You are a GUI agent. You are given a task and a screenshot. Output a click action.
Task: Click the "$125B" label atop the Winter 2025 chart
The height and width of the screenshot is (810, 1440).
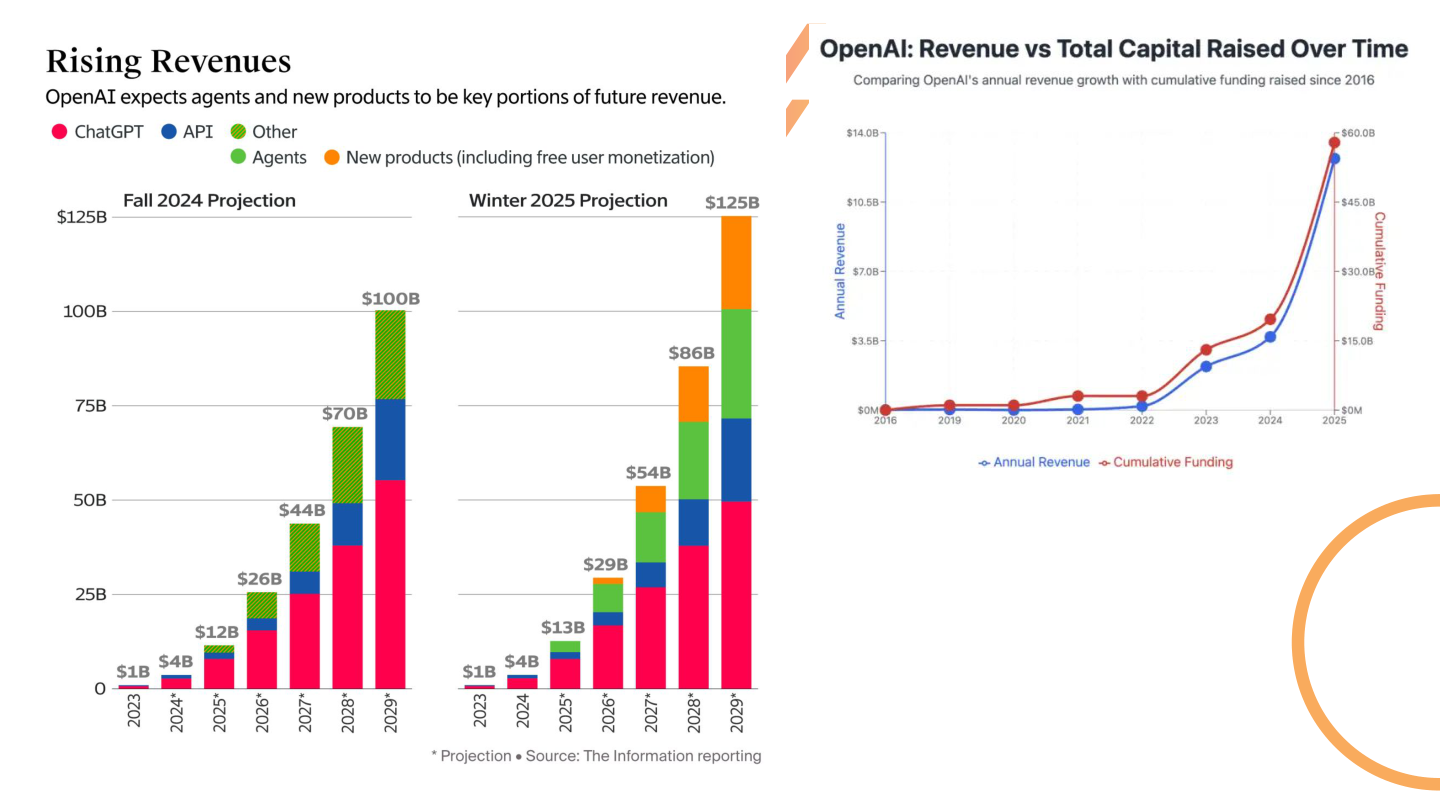(732, 203)
